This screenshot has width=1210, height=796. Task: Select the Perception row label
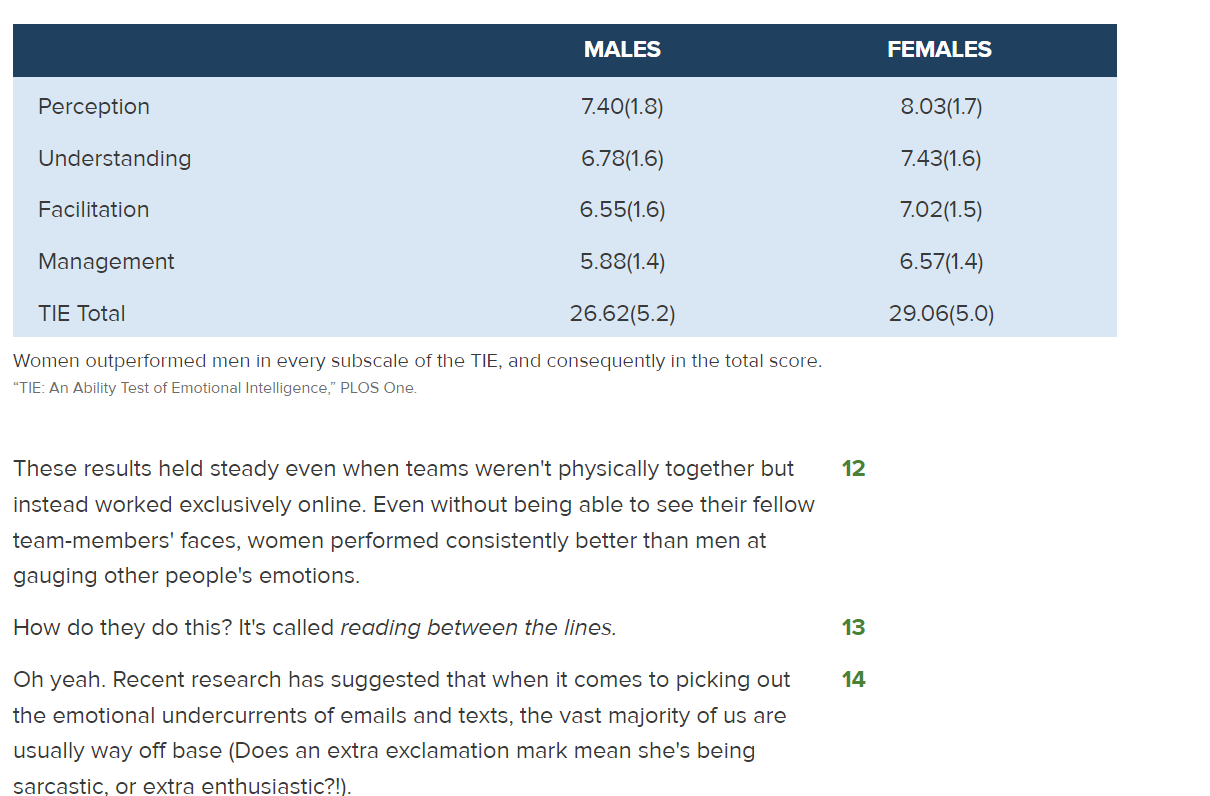tap(94, 107)
